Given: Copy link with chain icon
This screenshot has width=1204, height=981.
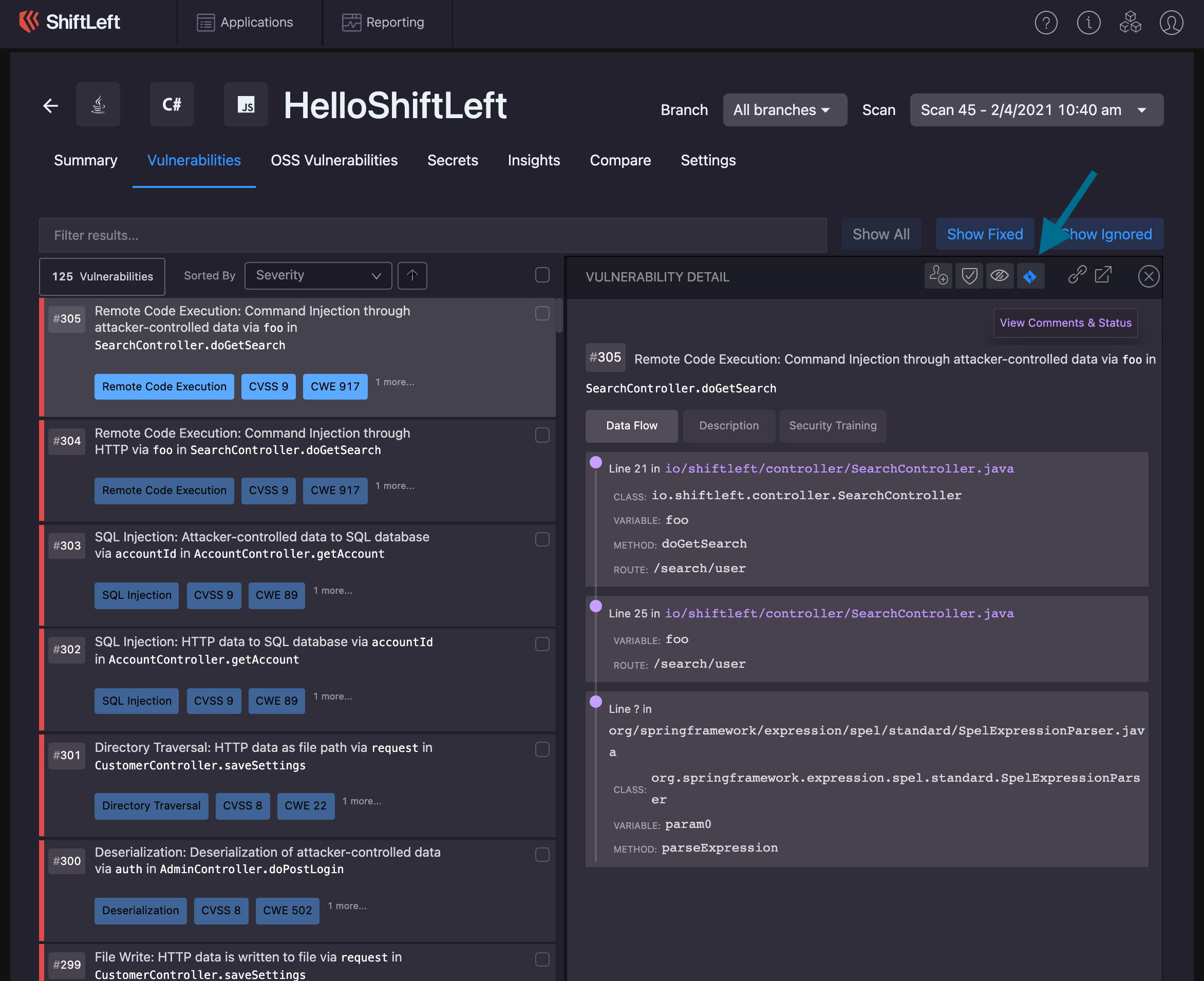Looking at the screenshot, I should tap(1077, 275).
